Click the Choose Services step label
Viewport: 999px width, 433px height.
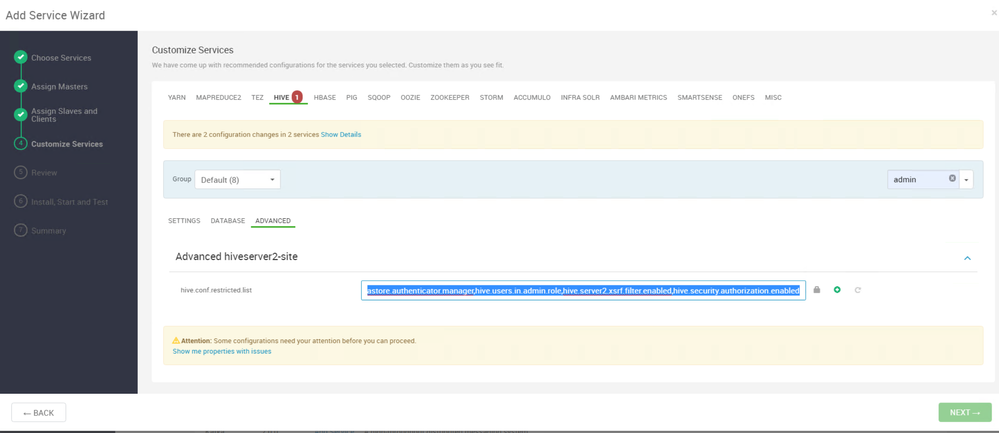pyautogui.click(x=61, y=58)
